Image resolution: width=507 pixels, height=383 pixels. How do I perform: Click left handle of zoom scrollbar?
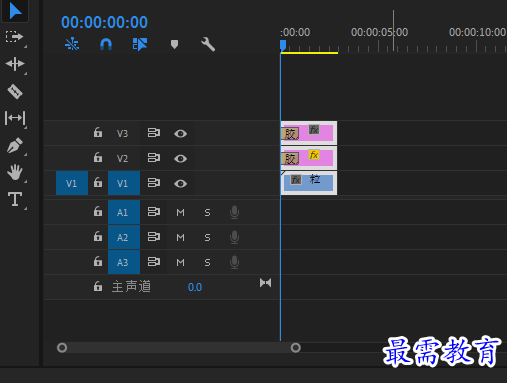tap(62, 348)
